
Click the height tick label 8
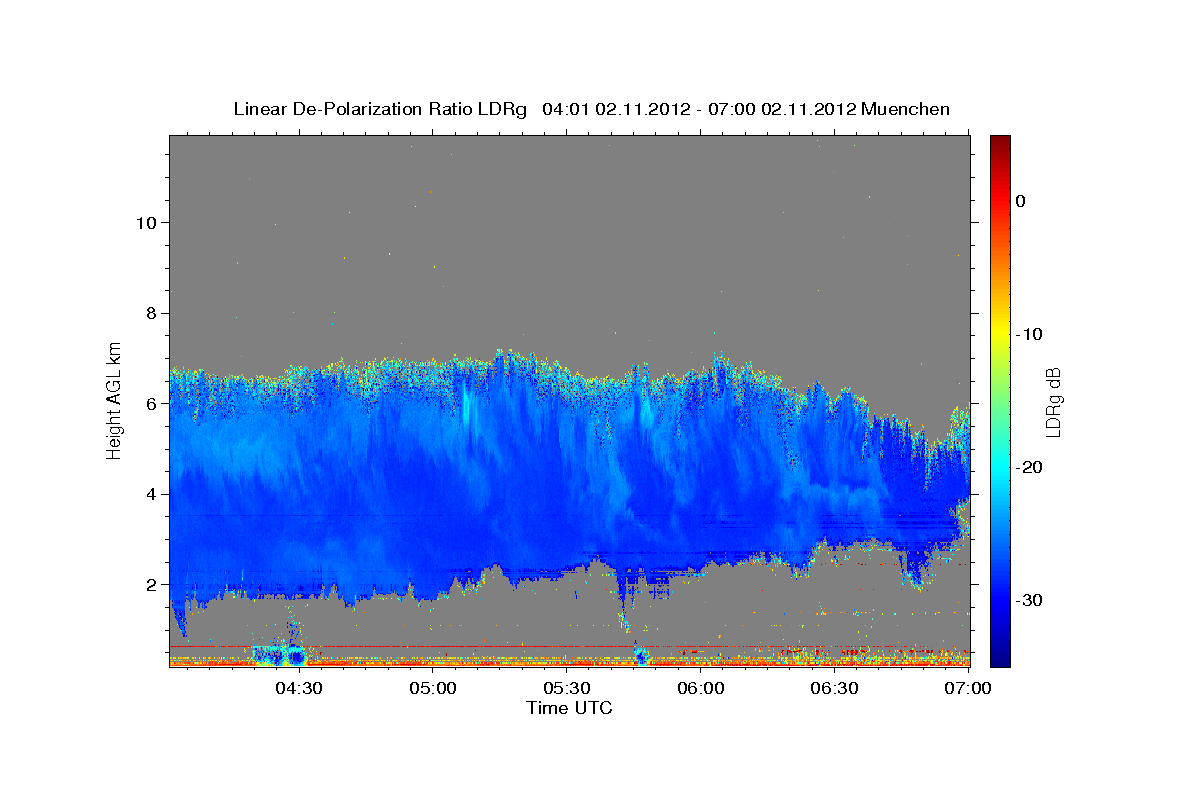click(x=150, y=313)
